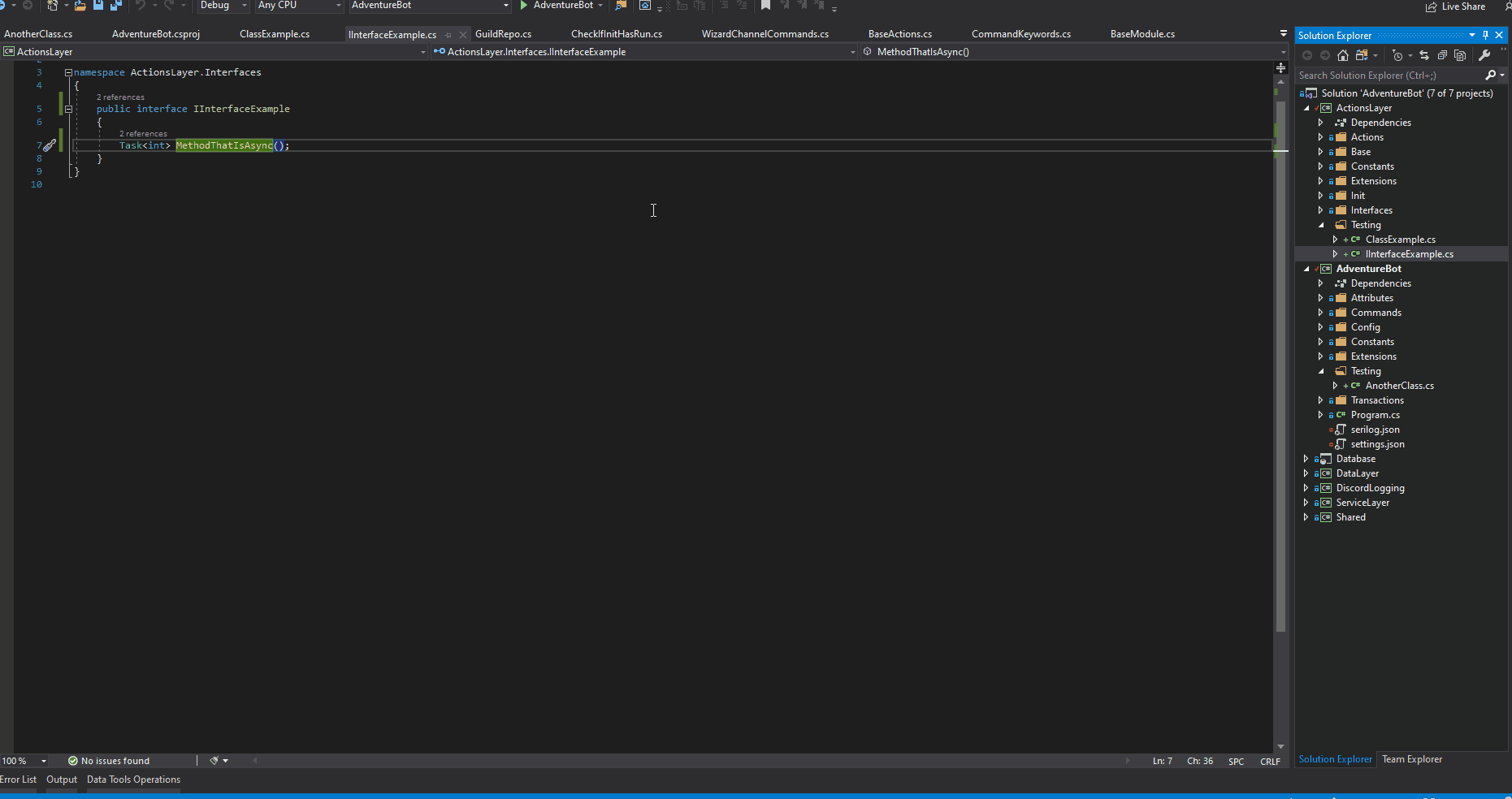
Task: Click the New Item icon in the toolbar
Action: pyautogui.click(x=53, y=5)
